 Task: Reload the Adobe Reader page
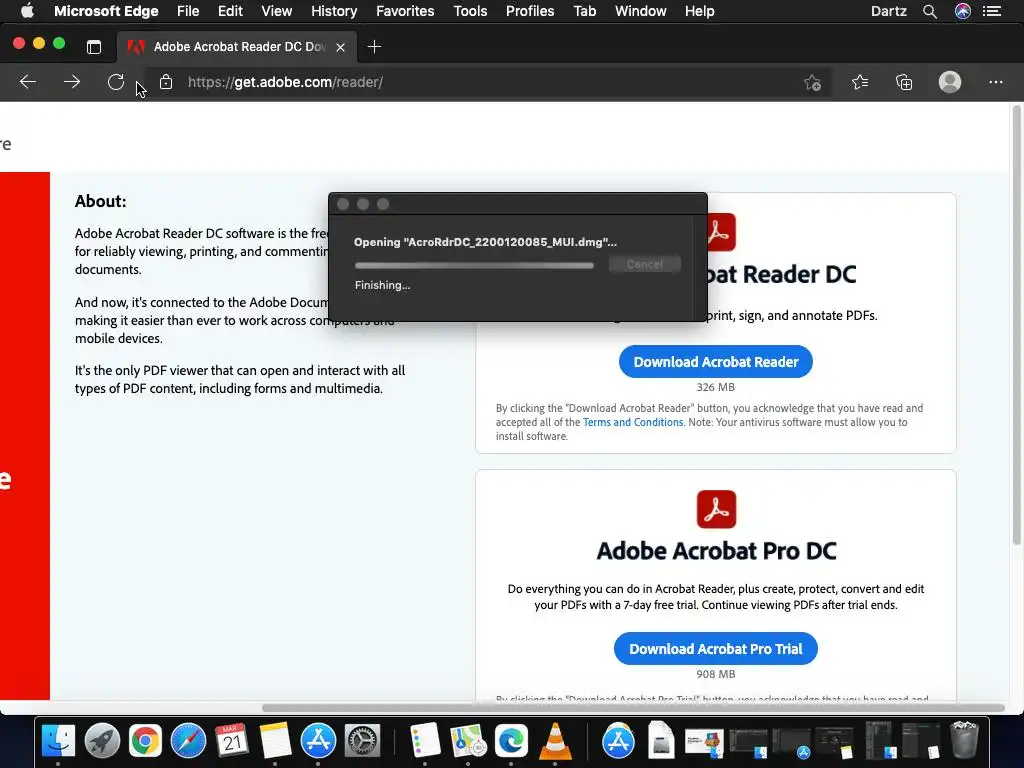click(116, 82)
